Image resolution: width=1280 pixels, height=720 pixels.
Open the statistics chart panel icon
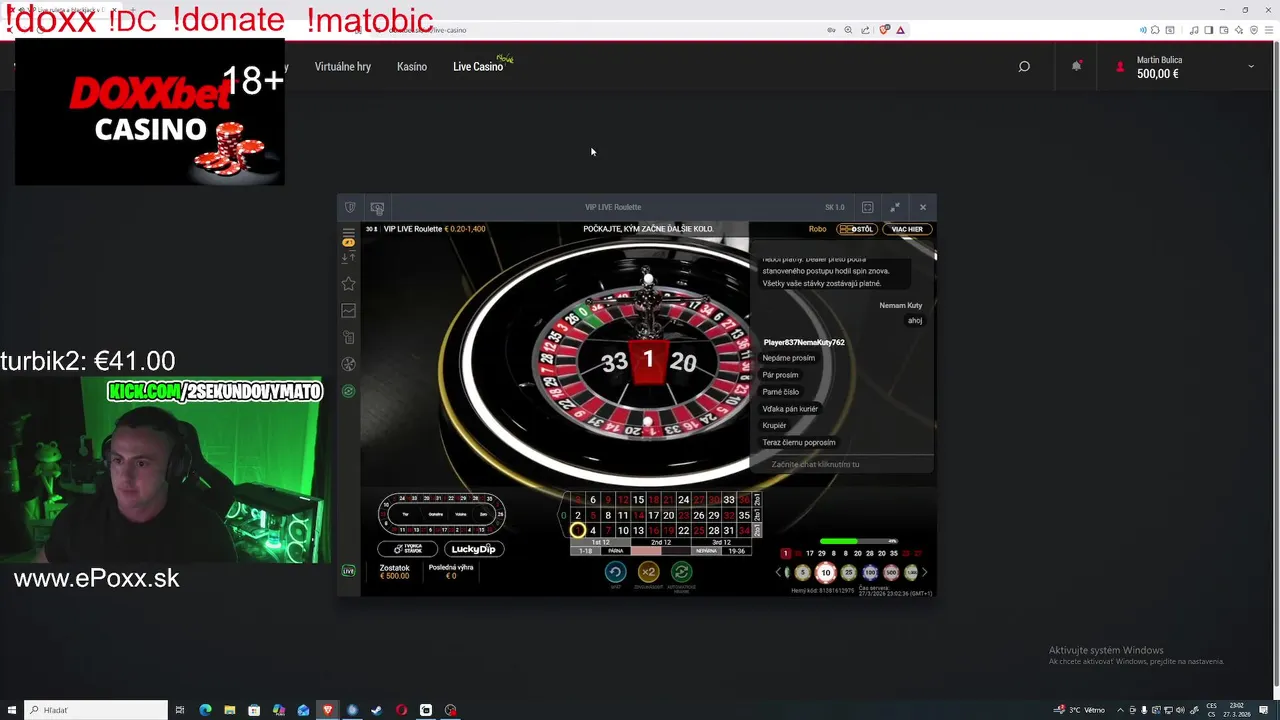[348, 311]
